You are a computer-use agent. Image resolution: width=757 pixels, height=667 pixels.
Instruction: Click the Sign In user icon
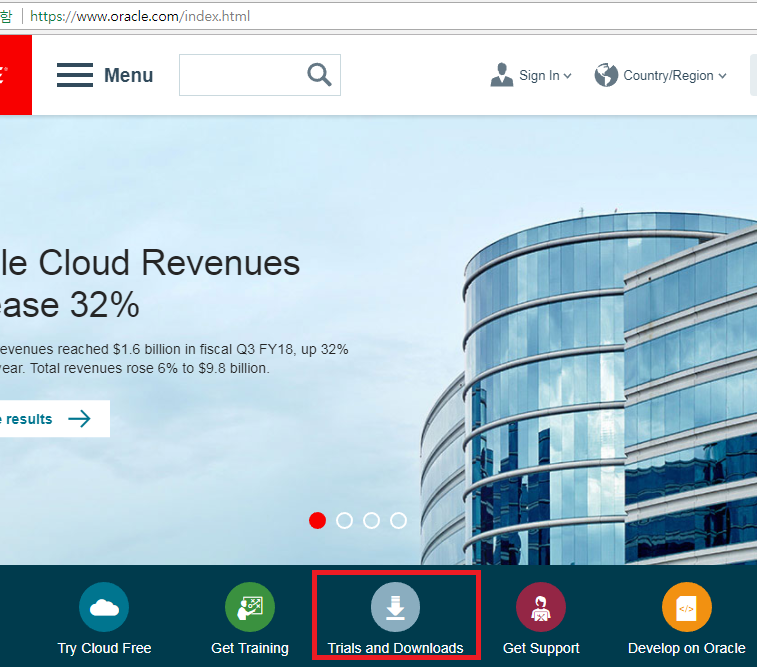pos(502,75)
